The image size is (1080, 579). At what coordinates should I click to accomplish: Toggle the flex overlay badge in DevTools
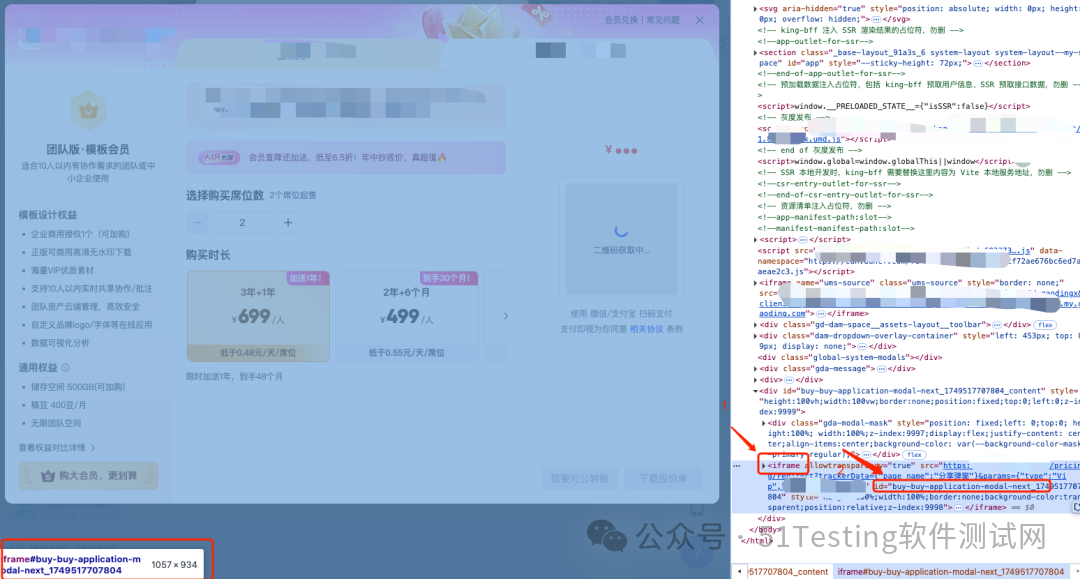[x=913, y=455]
